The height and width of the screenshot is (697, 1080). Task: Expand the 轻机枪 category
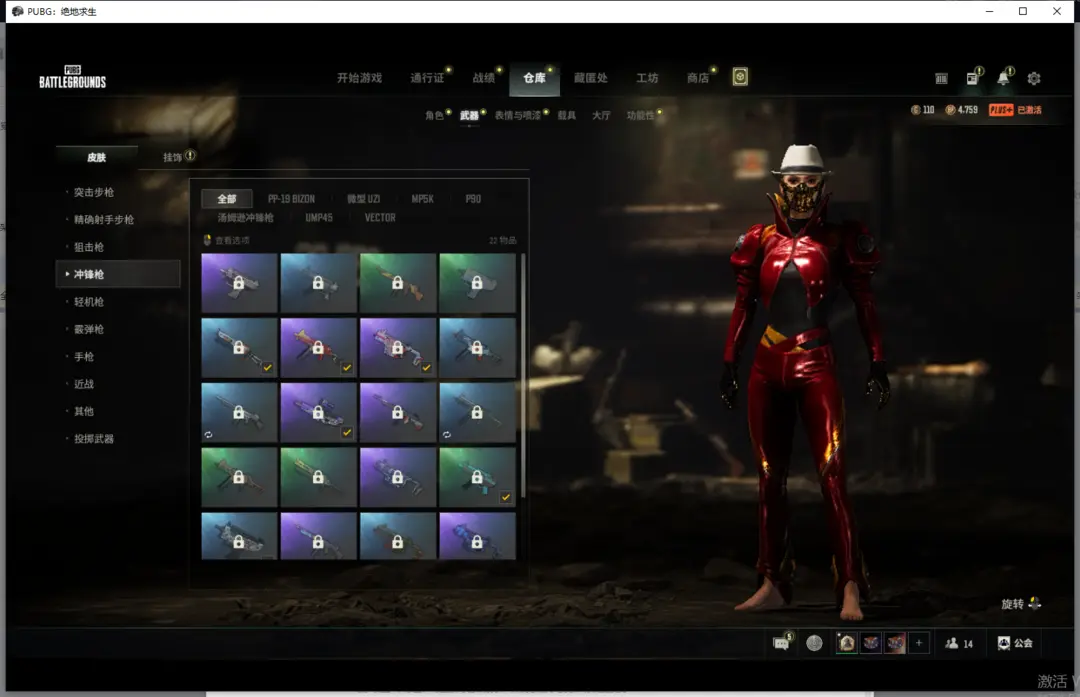pyautogui.click(x=89, y=302)
